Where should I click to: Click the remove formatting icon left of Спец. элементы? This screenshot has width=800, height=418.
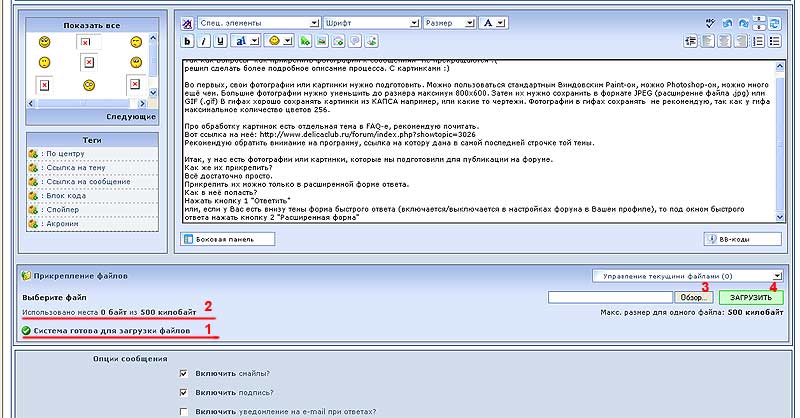(x=188, y=22)
